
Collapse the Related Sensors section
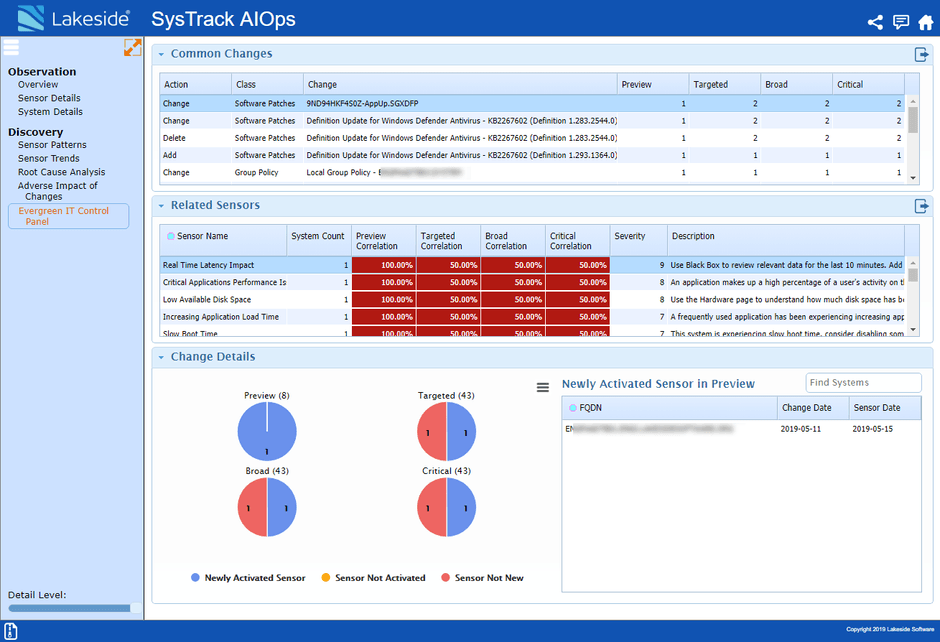(161, 206)
